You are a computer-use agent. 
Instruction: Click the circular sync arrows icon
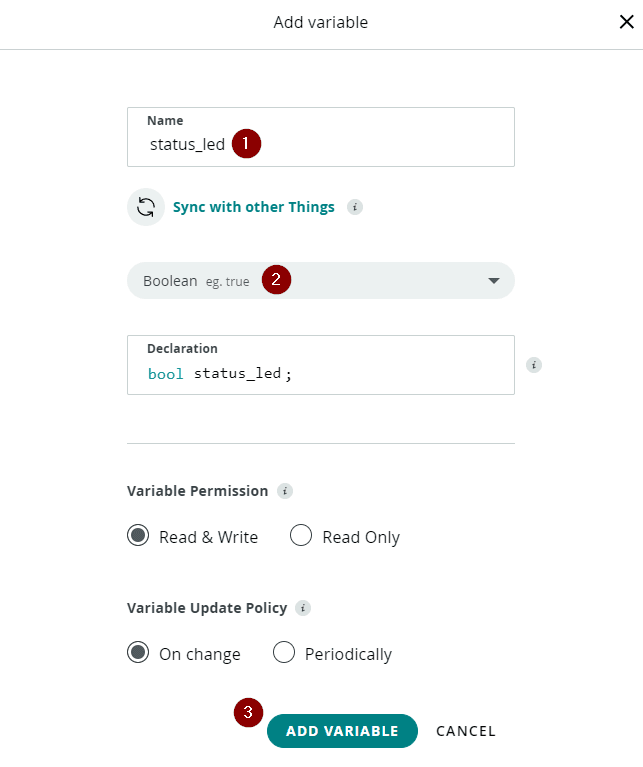(x=146, y=207)
